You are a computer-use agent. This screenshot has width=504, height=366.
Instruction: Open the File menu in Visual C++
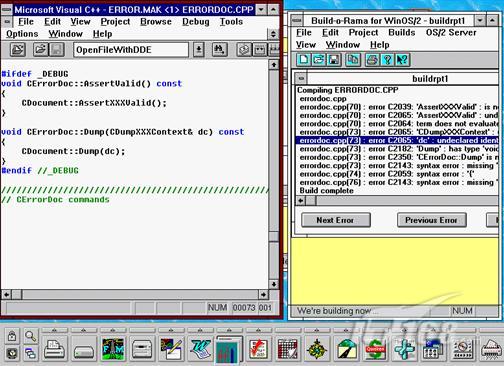click(26, 22)
